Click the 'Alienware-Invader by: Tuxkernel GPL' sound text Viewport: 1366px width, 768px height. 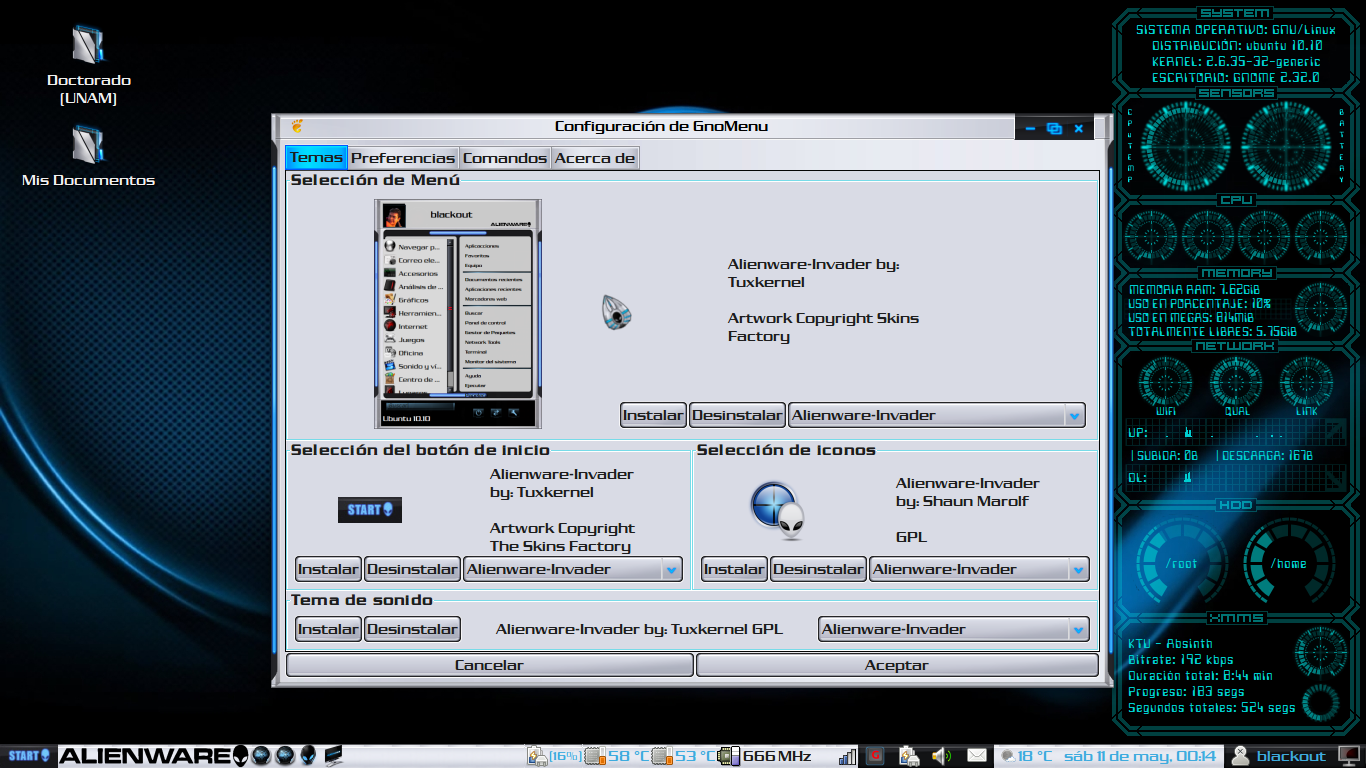[x=639, y=629]
